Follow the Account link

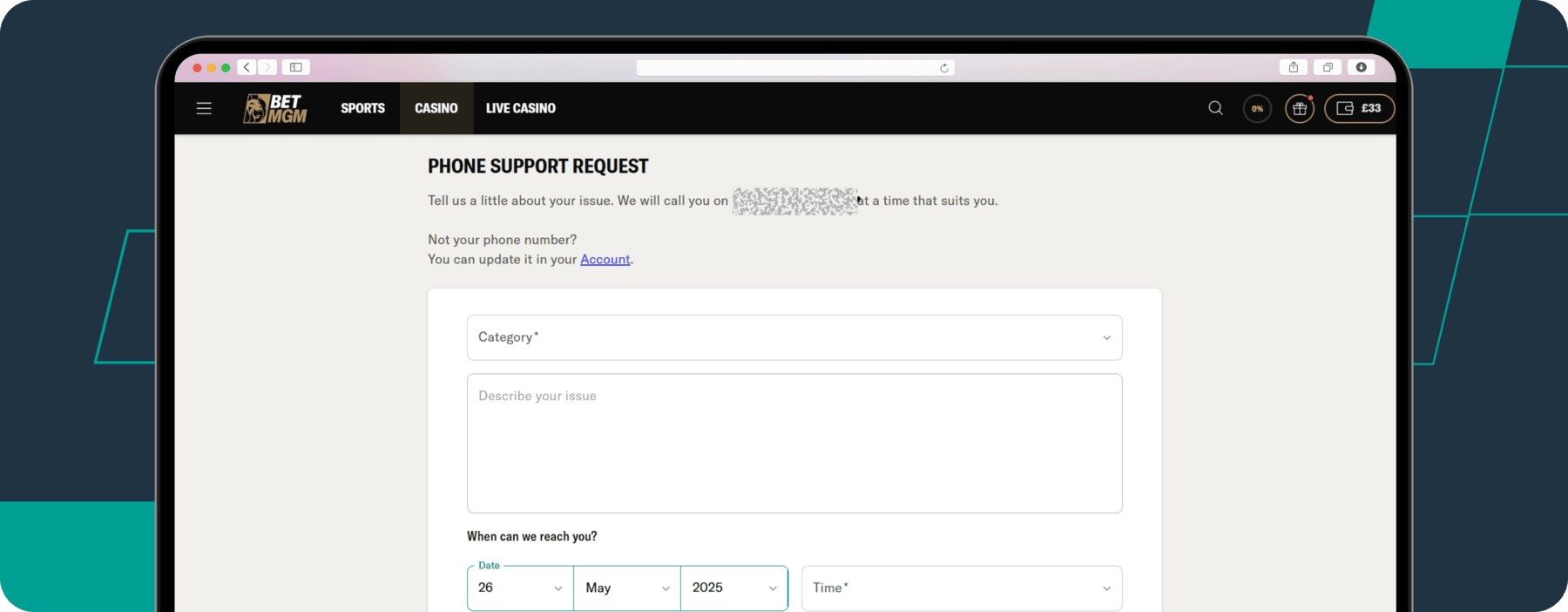pyautogui.click(x=605, y=259)
